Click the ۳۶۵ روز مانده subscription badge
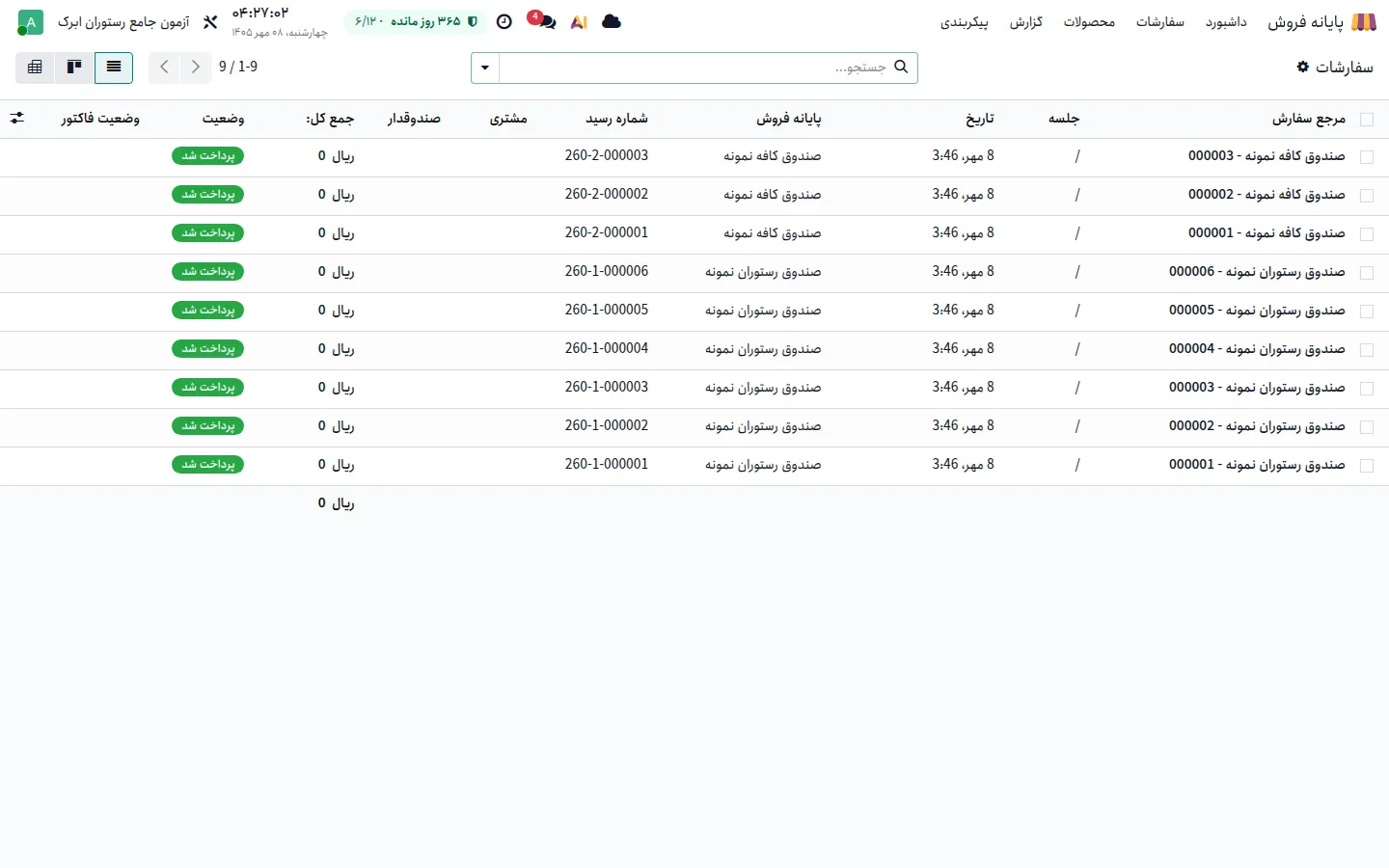1389x868 pixels. [416, 22]
